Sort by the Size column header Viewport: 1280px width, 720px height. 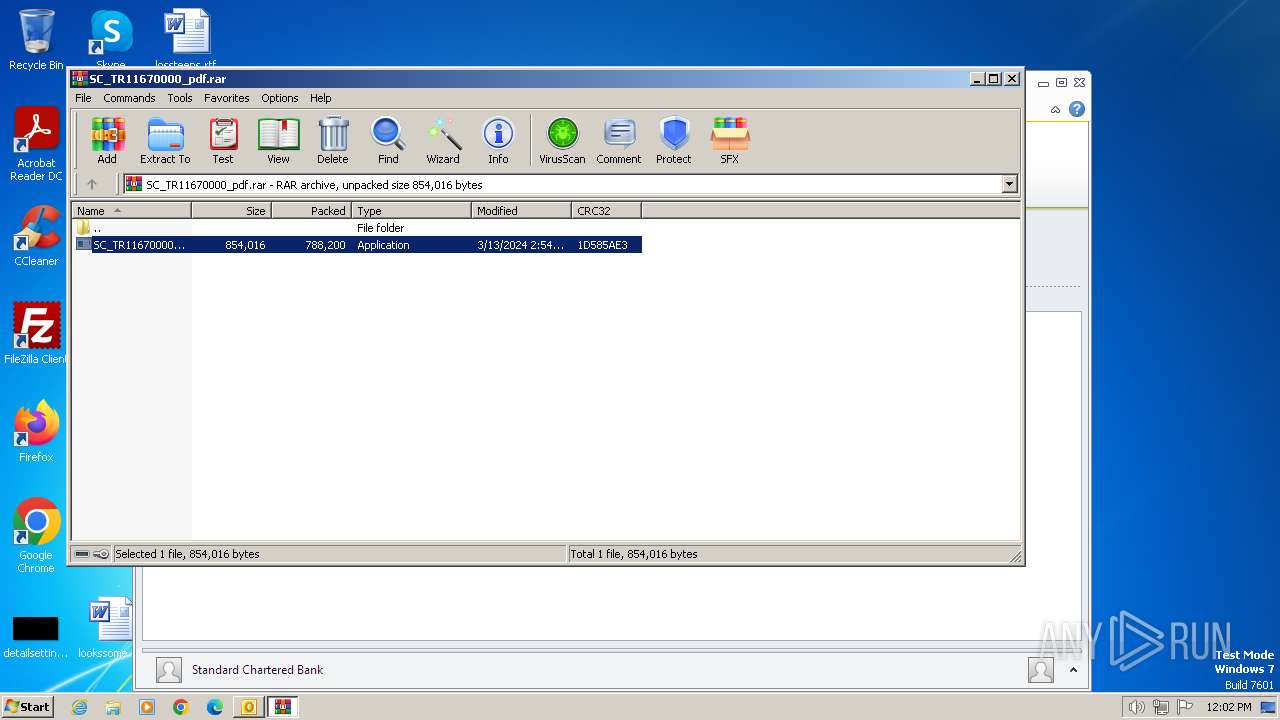coord(231,210)
